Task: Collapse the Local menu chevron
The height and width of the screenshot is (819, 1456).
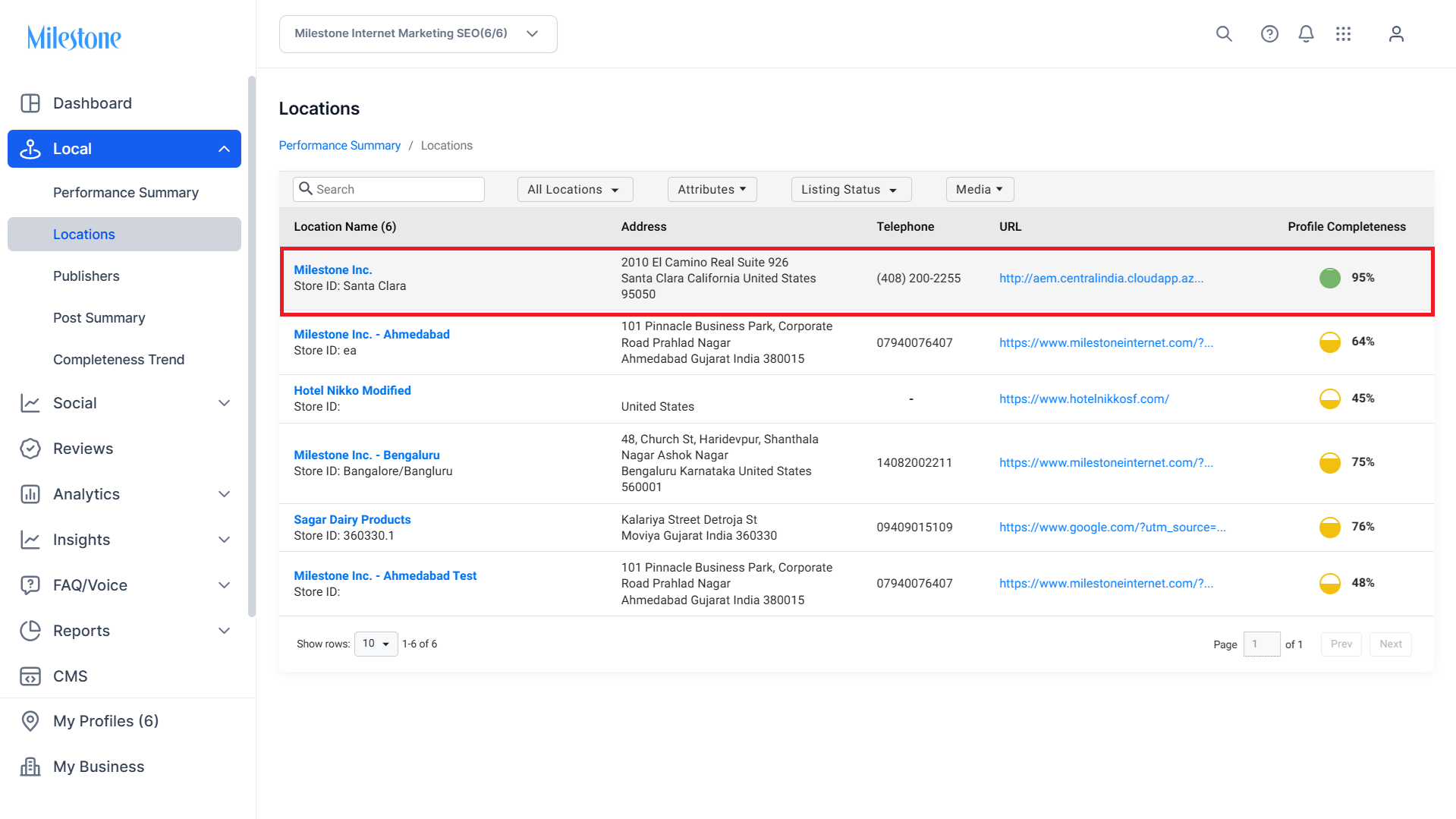Action: (x=224, y=149)
